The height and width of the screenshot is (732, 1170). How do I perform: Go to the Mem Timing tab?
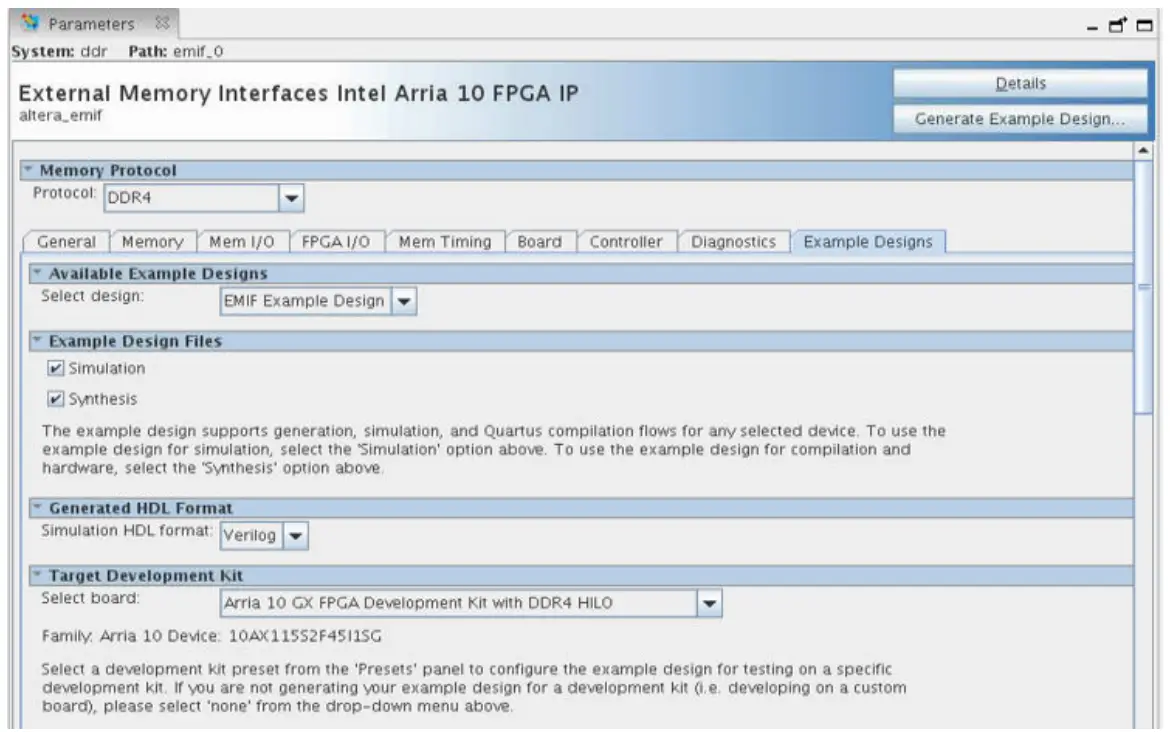click(445, 242)
